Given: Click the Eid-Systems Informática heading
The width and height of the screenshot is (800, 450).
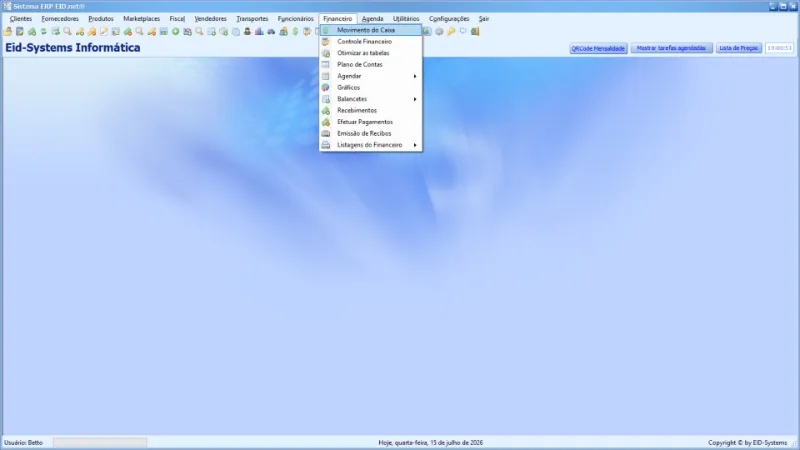Looking at the screenshot, I should coord(72,47).
